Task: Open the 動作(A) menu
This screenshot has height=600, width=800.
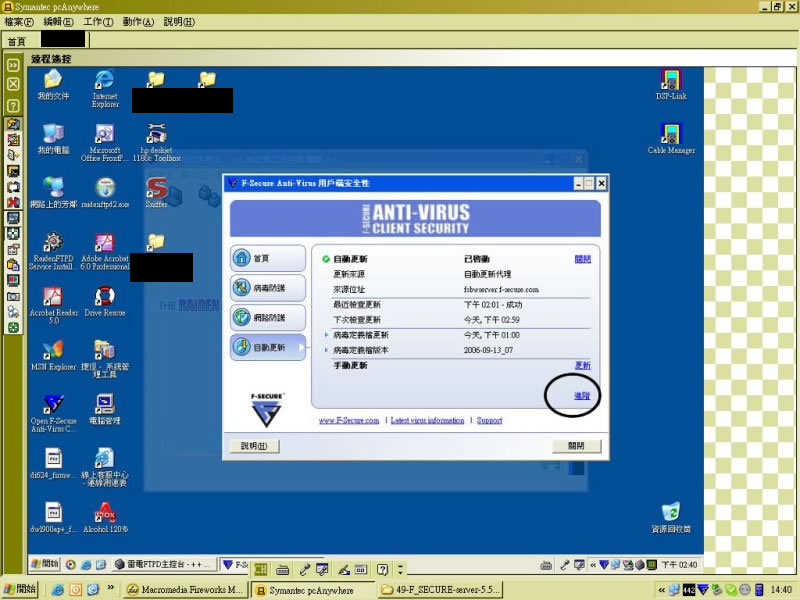Action: click(138, 22)
